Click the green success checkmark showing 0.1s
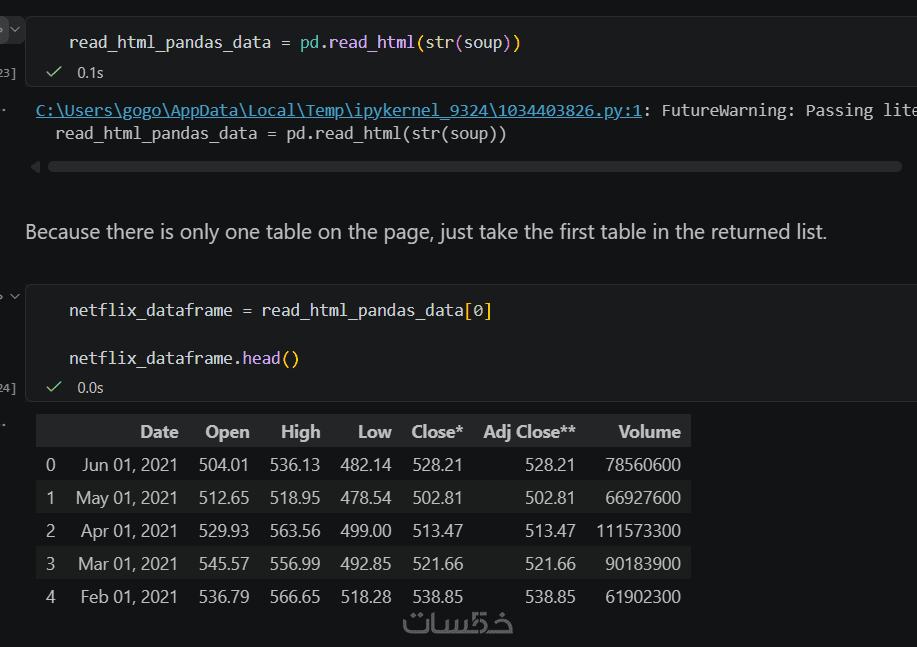917x647 pixels. point(54,72)
